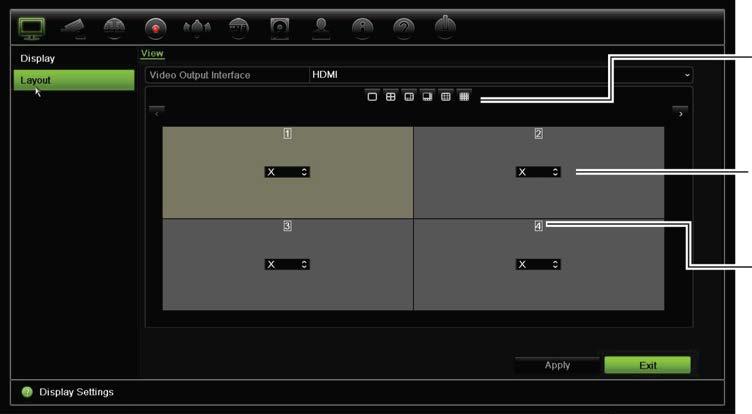Select video tile number 2

pyautogui.click(x=539, y=173)
